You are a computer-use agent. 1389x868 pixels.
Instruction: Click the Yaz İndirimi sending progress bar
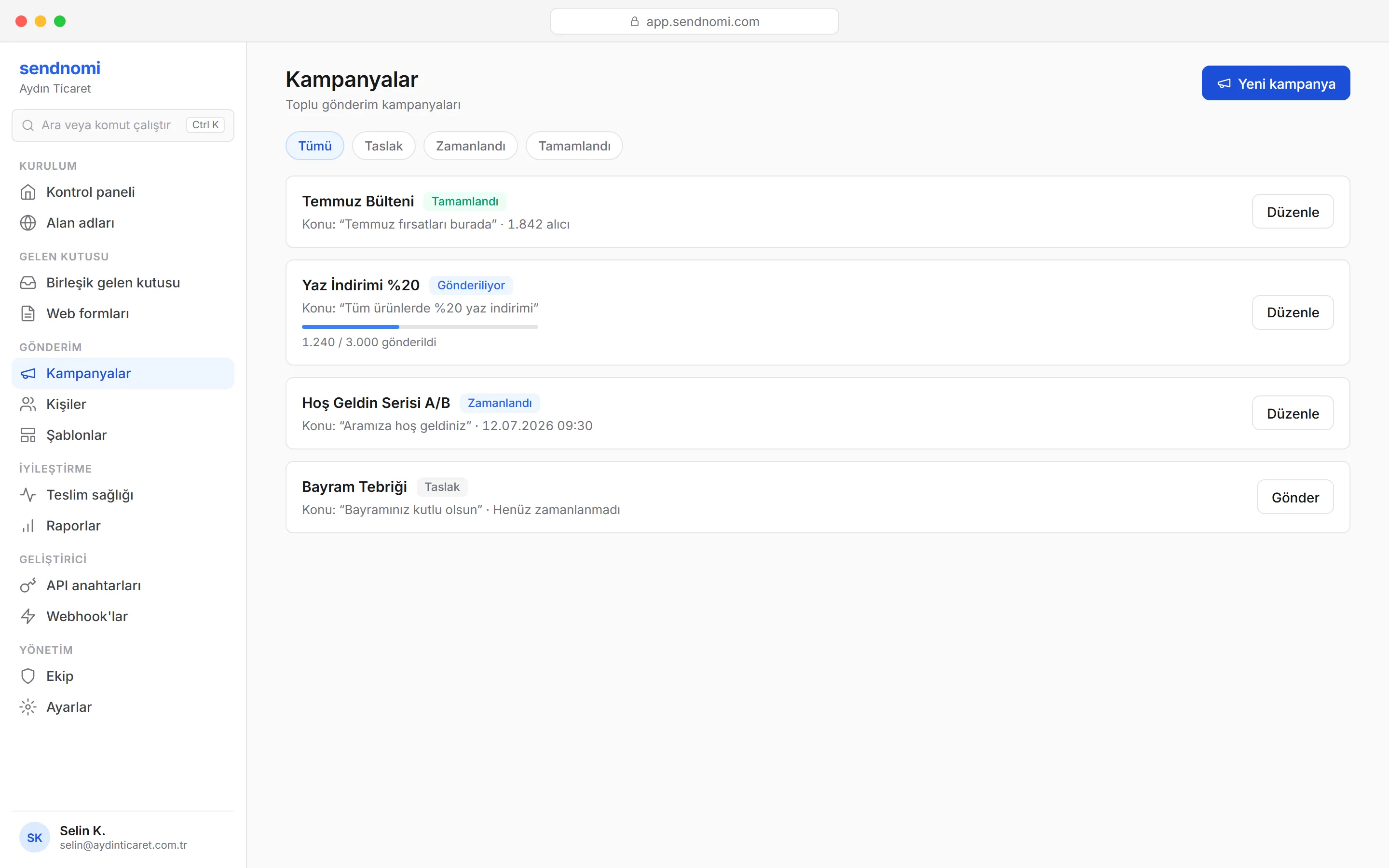click(x=420, y=326)
